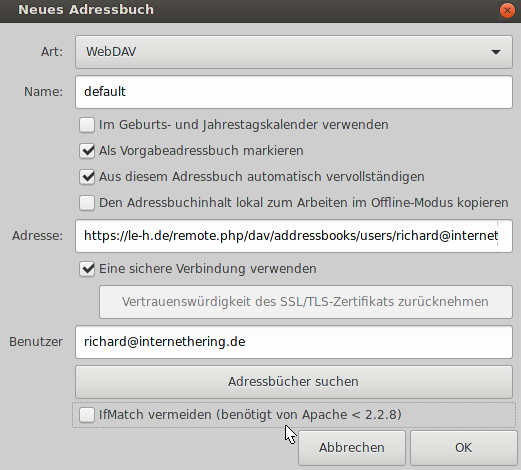Select the Benutzer field with the richard email
The image size is (521, 470).
pyautogui.click(x=294, y=342)
